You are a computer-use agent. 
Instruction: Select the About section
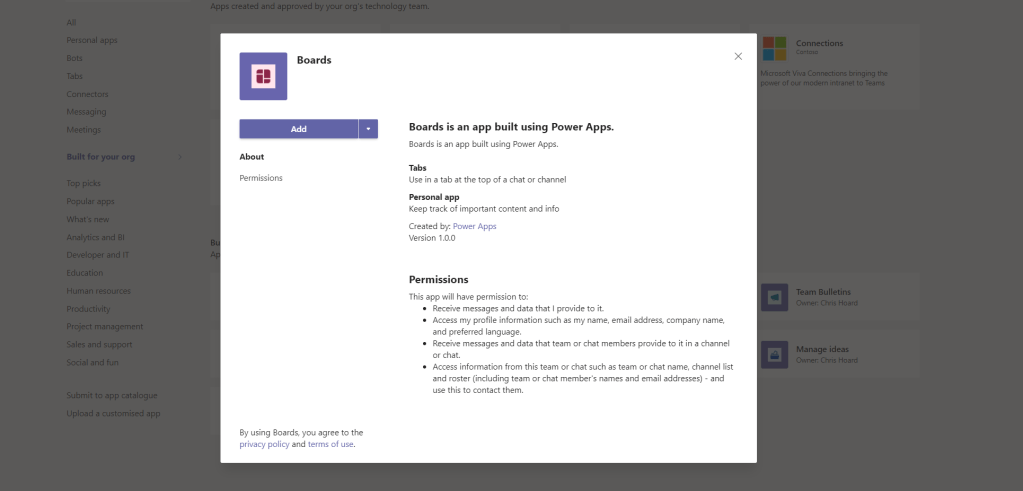point(252,157)
